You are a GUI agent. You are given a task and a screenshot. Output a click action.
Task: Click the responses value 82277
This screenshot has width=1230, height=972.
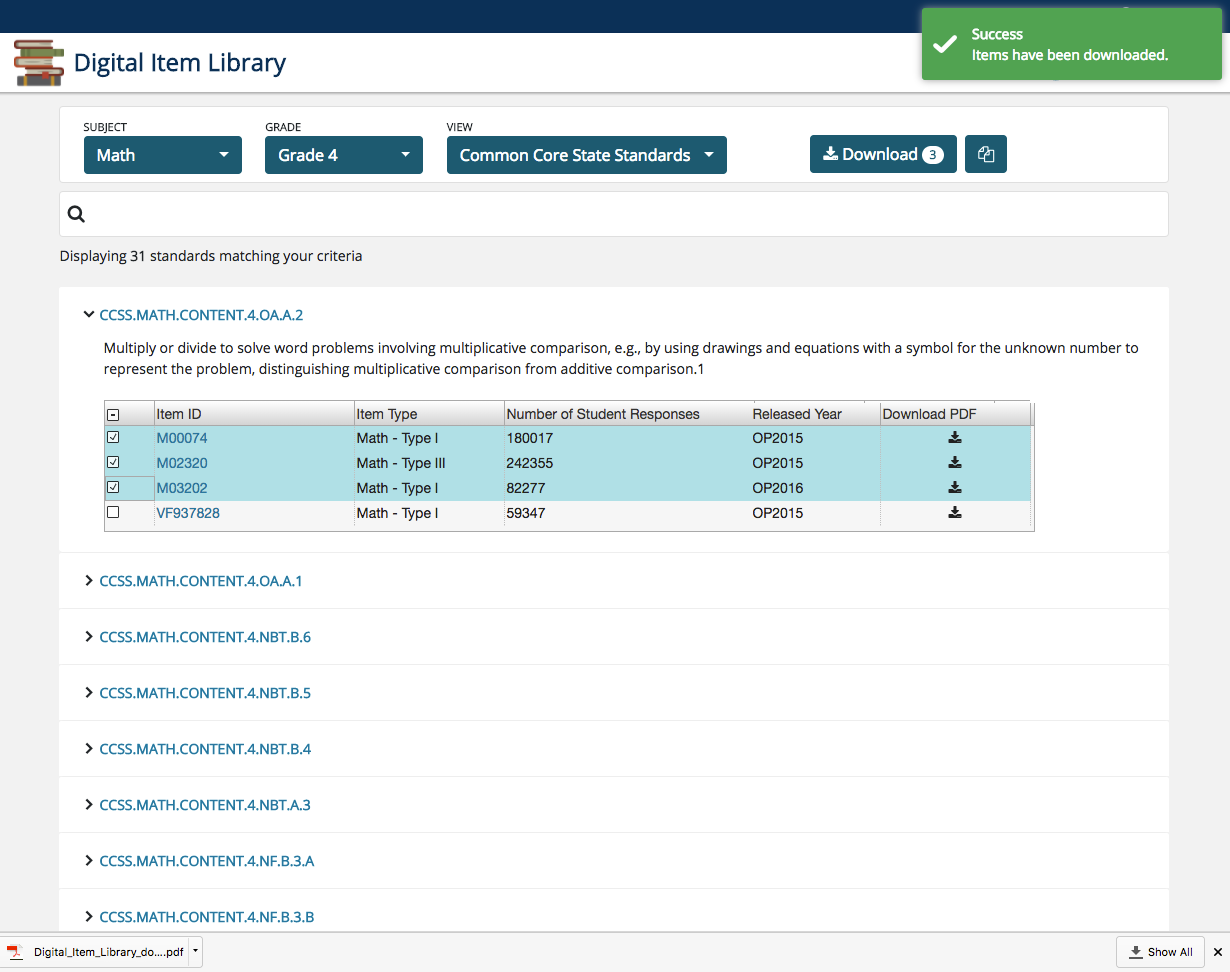pyautogui.click(x=526, y=488)
